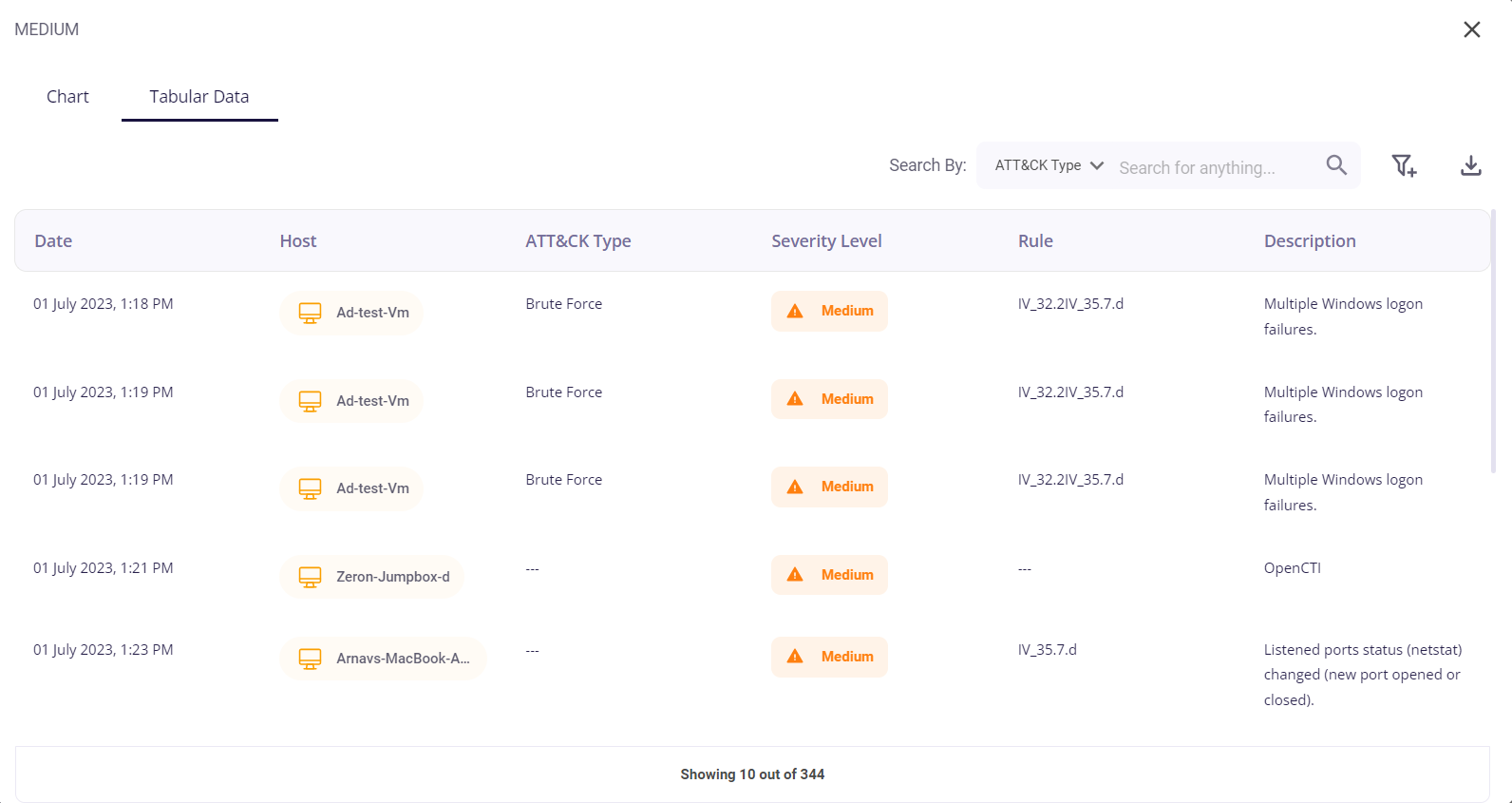The image size is (1512, 803).
Task: Open the add filter funnel icon
Action: coord(1404,166)
